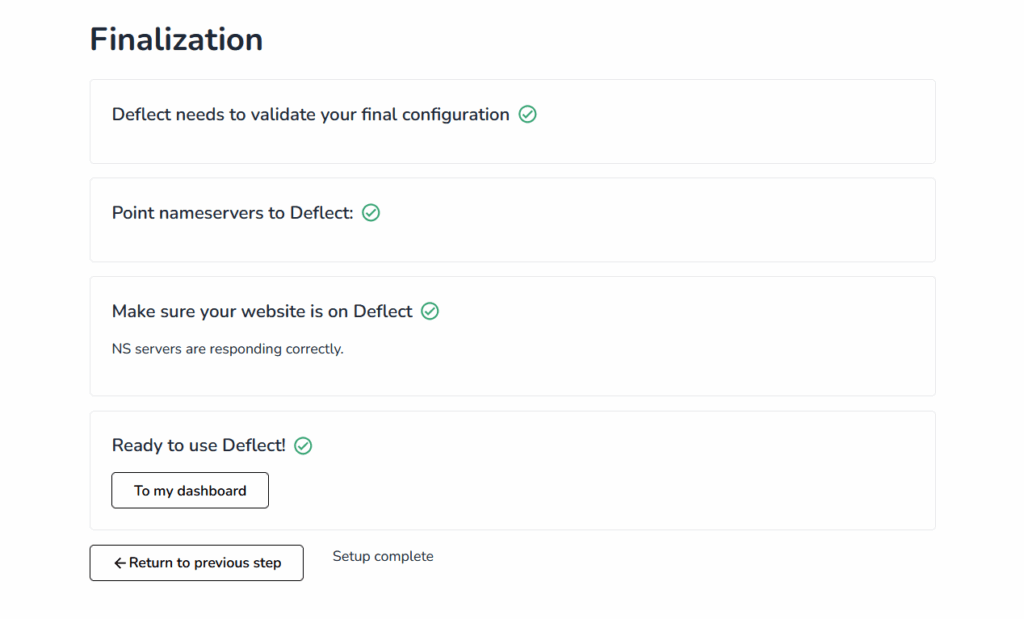Screen dimensions: 1024x619
Task: Go back with Return to previous step
Action: pyautogui.click(x=197, y=563)
